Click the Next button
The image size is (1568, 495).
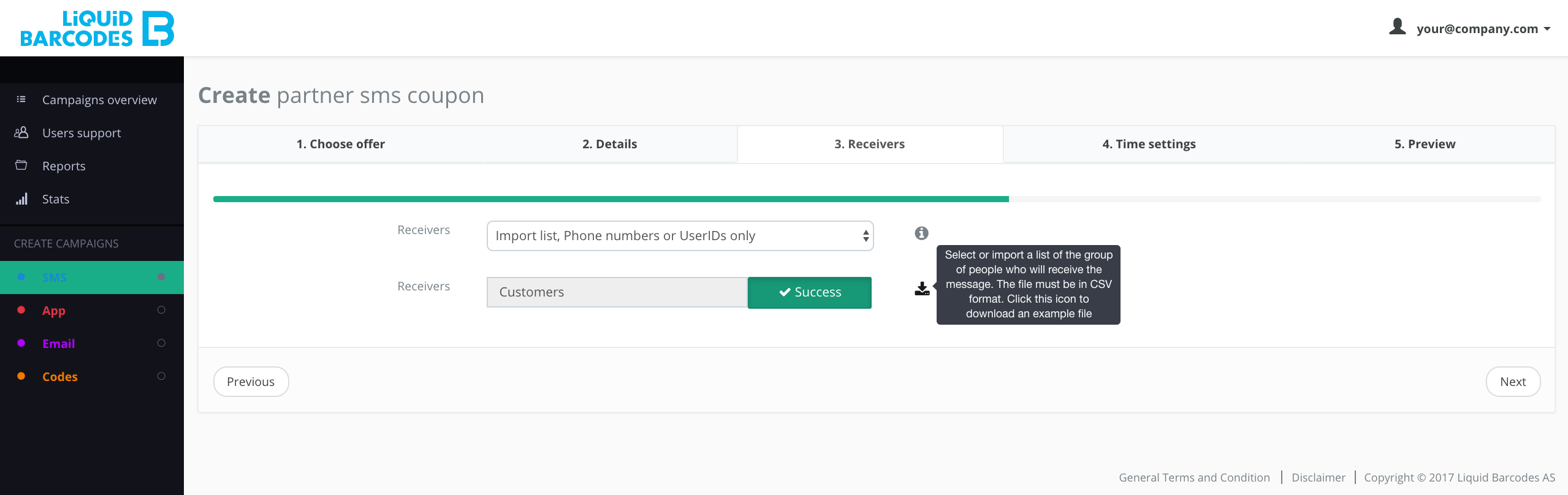point(1513,382)
